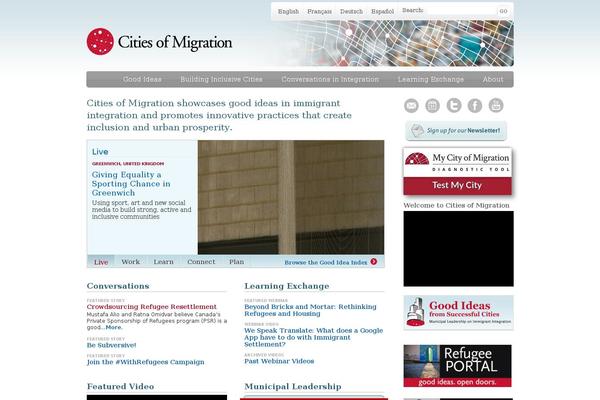Open the About menu
The width and height of the screenshot is (600, 400).
click(x=492, y=79)
